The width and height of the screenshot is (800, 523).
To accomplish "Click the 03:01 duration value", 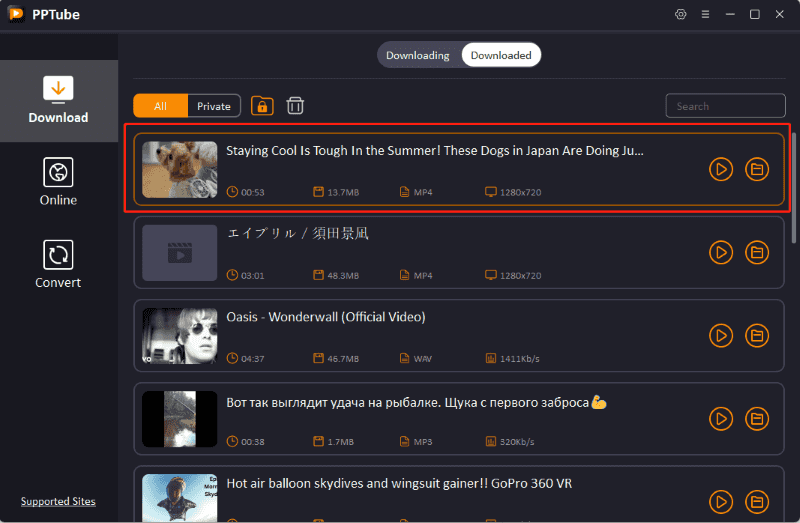I will (x=253, y=276).
